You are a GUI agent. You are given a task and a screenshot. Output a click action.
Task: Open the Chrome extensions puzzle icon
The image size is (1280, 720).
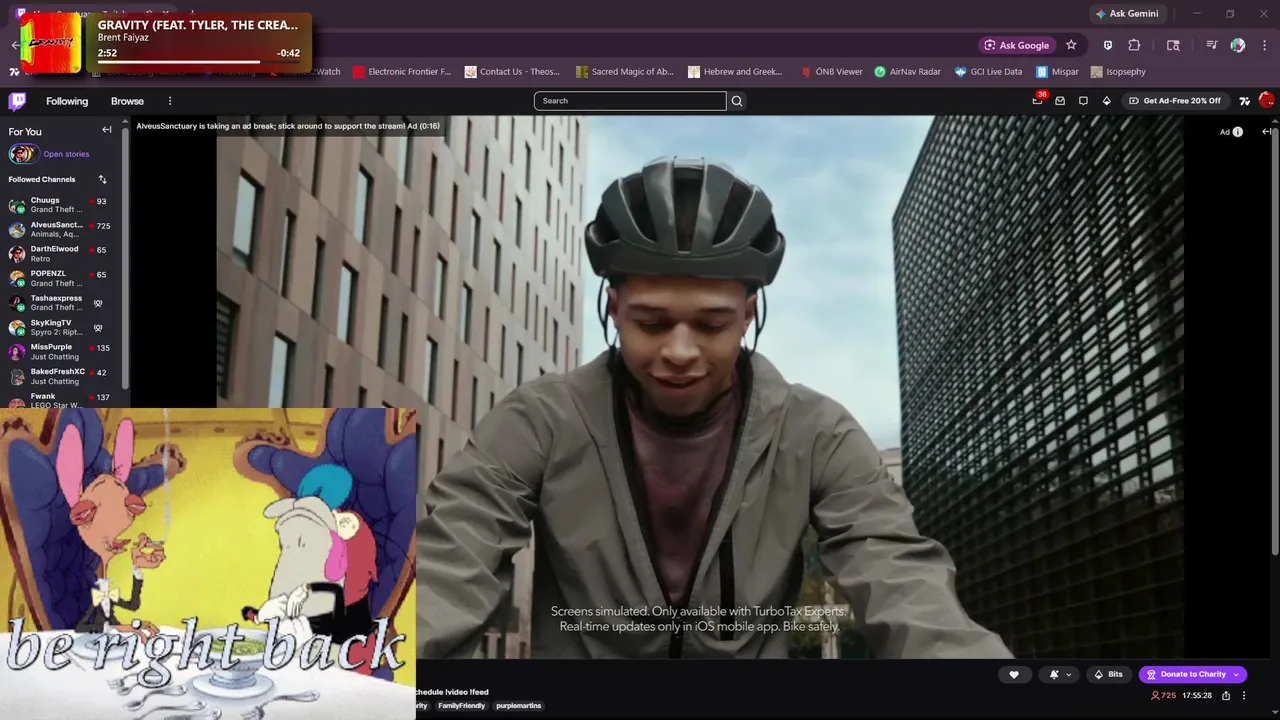(1134, 45)
